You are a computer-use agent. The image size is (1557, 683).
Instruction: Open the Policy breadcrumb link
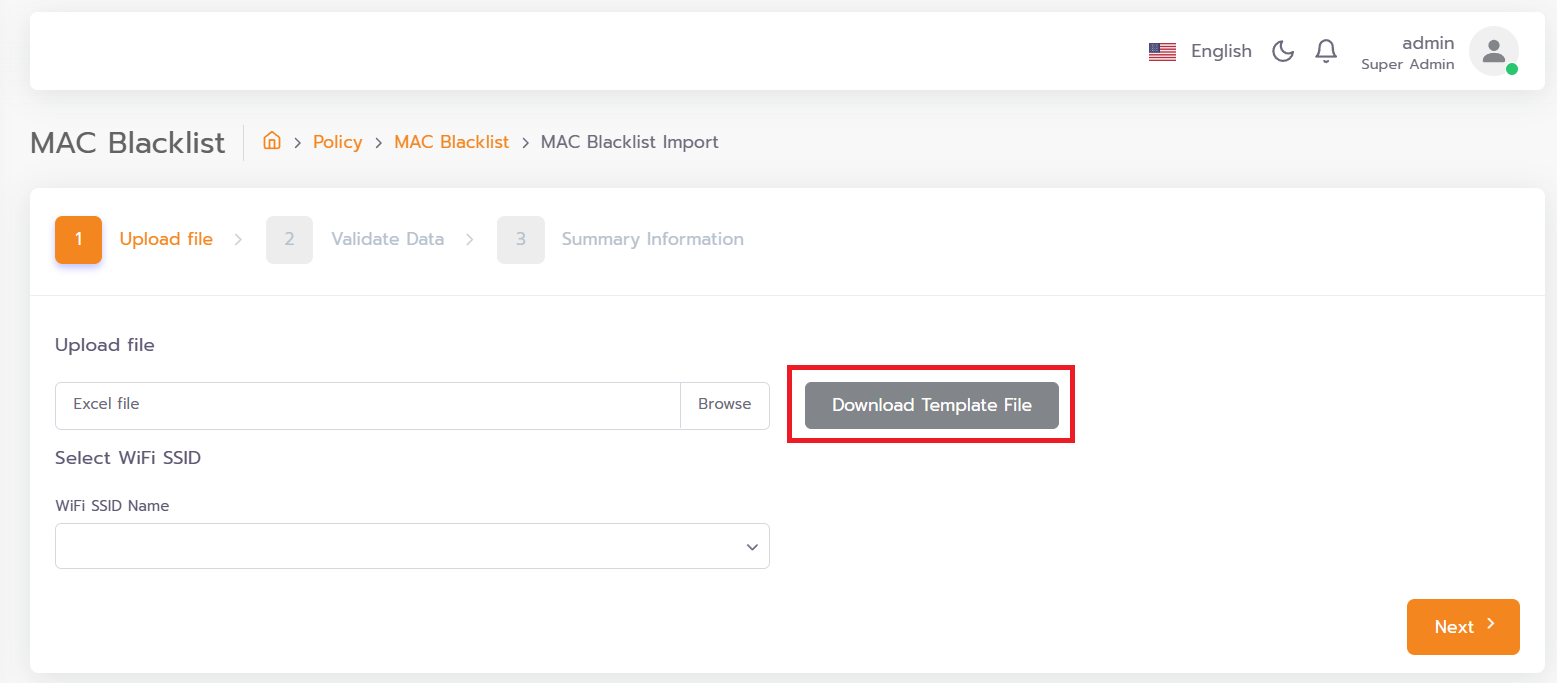337,142
